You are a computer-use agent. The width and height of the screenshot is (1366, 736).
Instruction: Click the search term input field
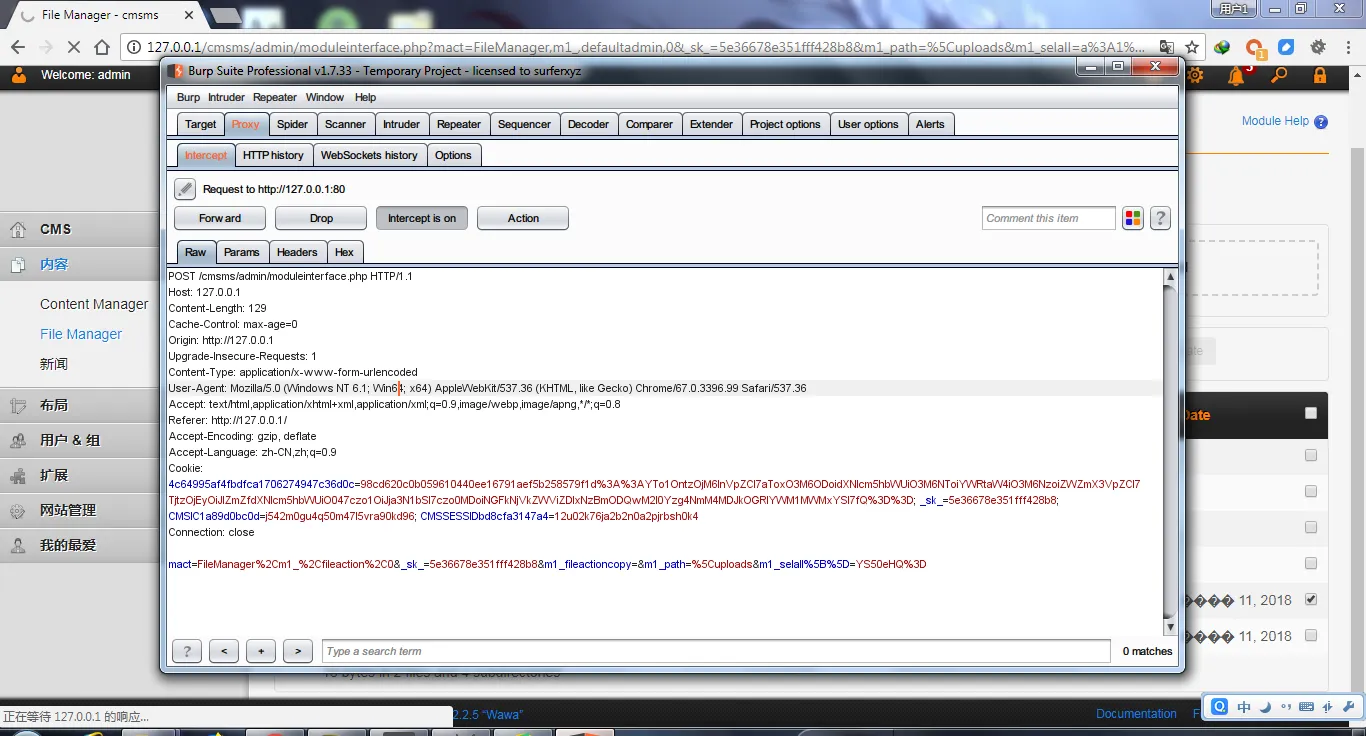pos(715,651)
